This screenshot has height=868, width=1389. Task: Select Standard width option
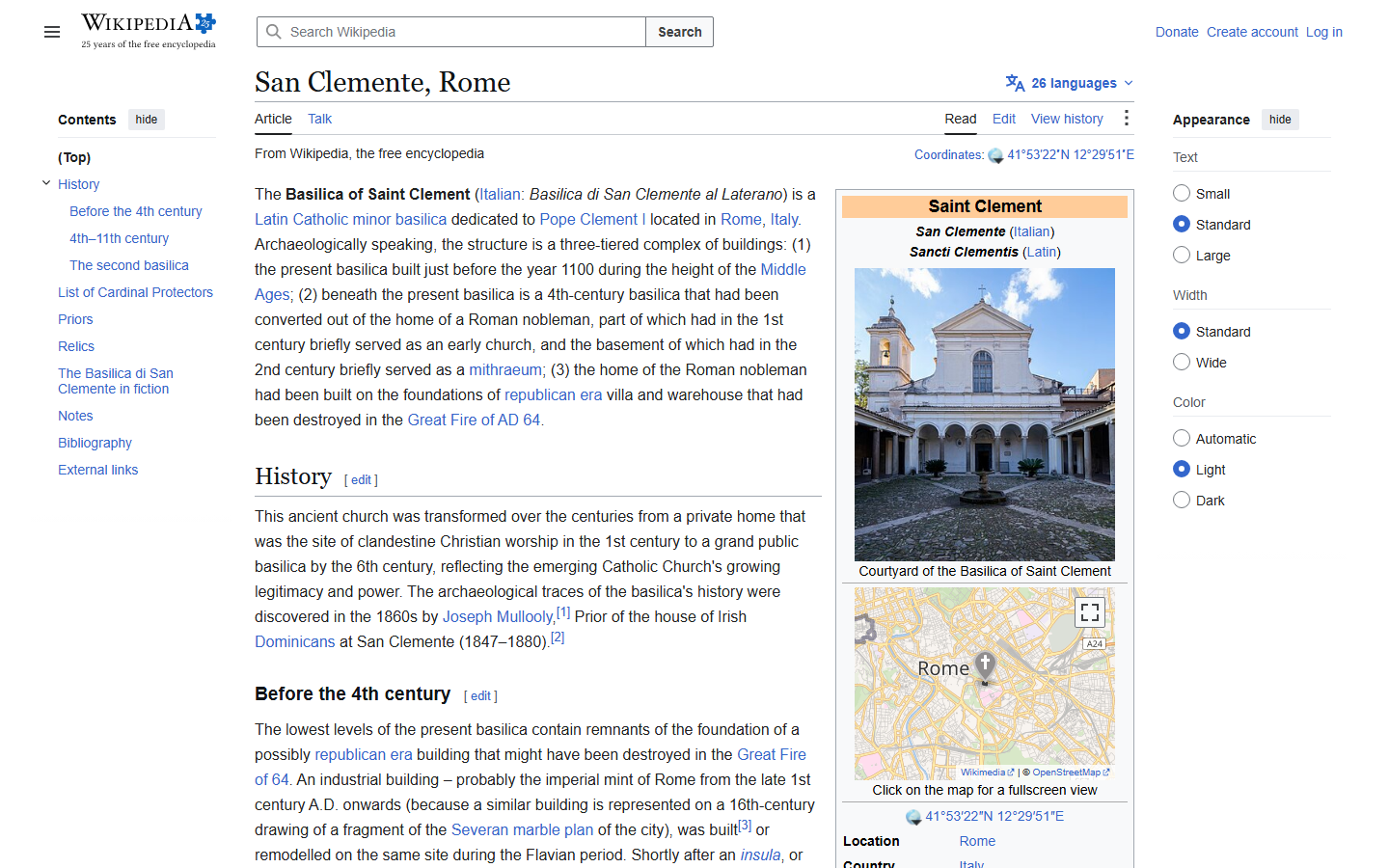click(1182, 331)
